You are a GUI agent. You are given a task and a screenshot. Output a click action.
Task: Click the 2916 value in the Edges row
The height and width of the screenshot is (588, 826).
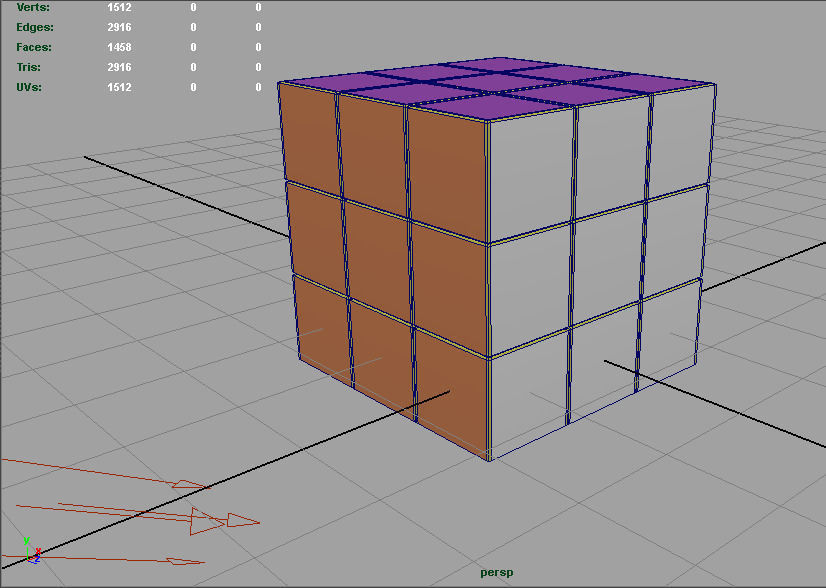[x=119, y=27]
